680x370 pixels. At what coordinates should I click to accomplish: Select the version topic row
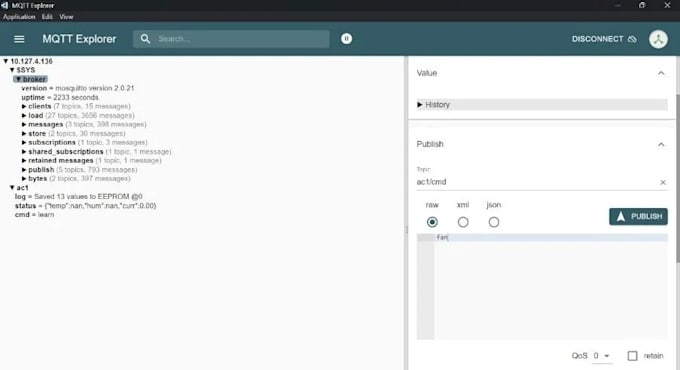click(78, 88)
